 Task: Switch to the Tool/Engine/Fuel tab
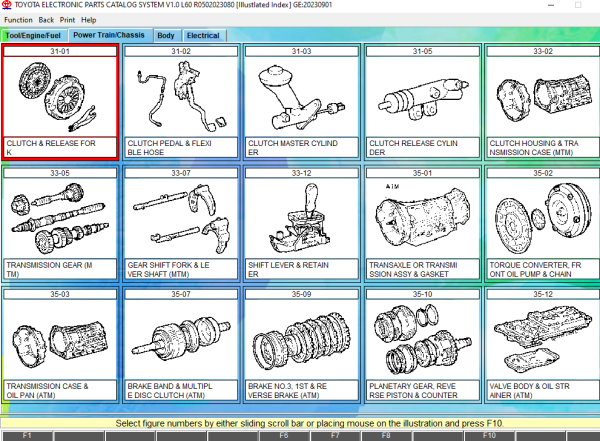coord(33,36)
